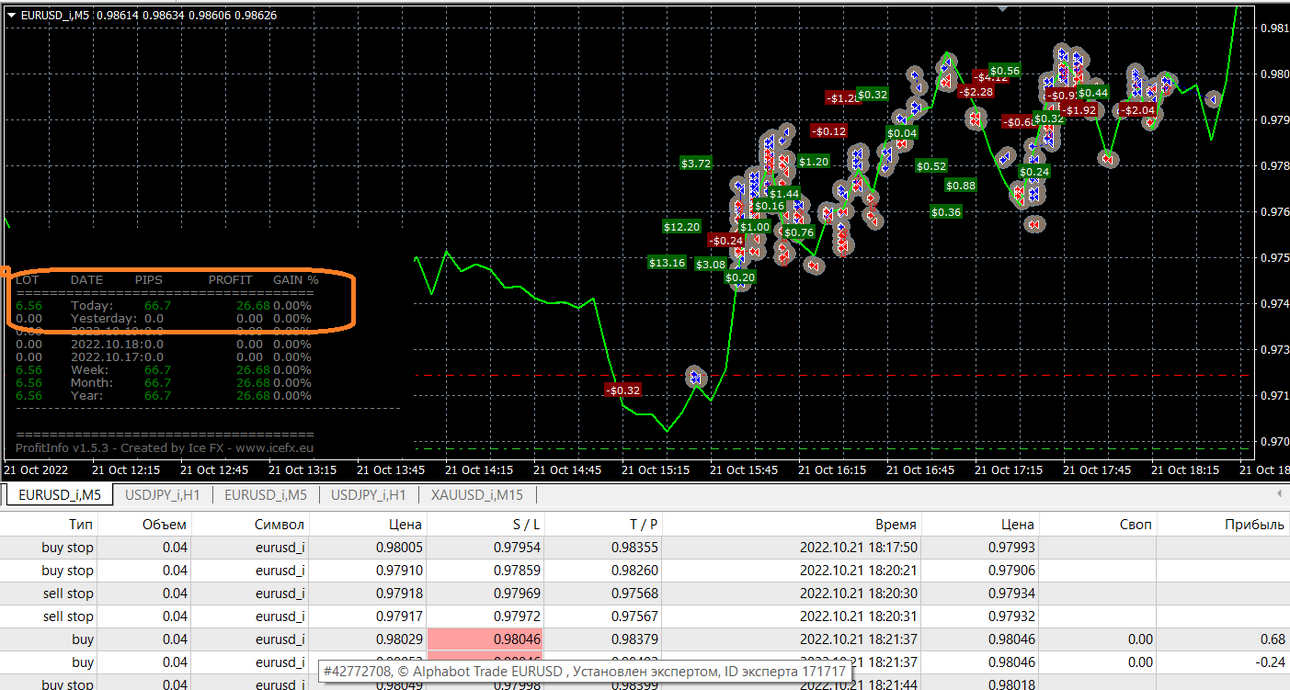The height and width of the screenshot is (690, 1290).
Task: Click the $3.72 profit label on chart
Action: click(x=696, y=163)
